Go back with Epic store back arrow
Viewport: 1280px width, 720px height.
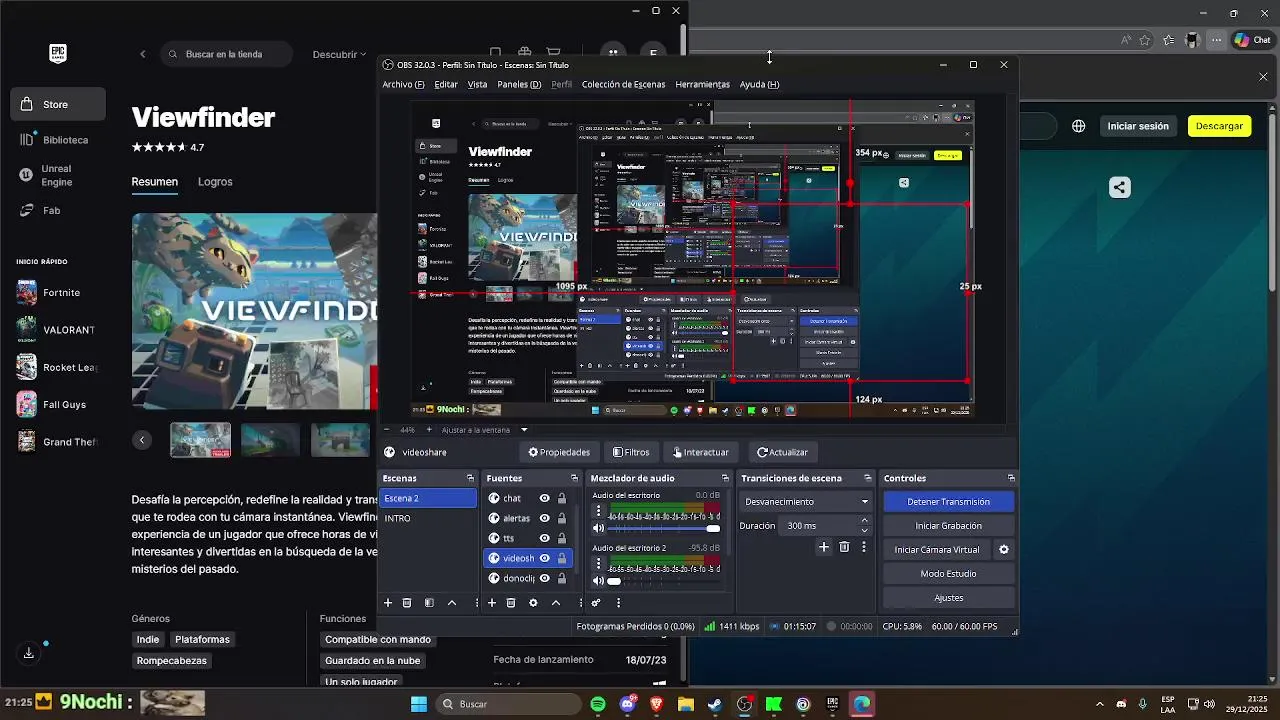coord(142,54)
